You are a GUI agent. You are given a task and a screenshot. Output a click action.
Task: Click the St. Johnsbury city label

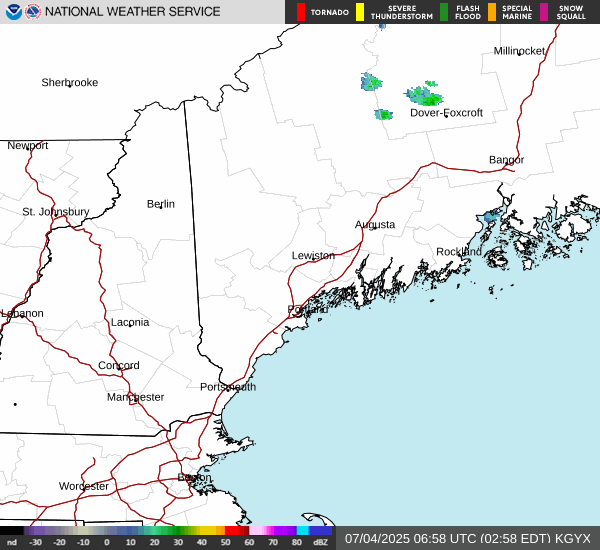click(55, 211)
